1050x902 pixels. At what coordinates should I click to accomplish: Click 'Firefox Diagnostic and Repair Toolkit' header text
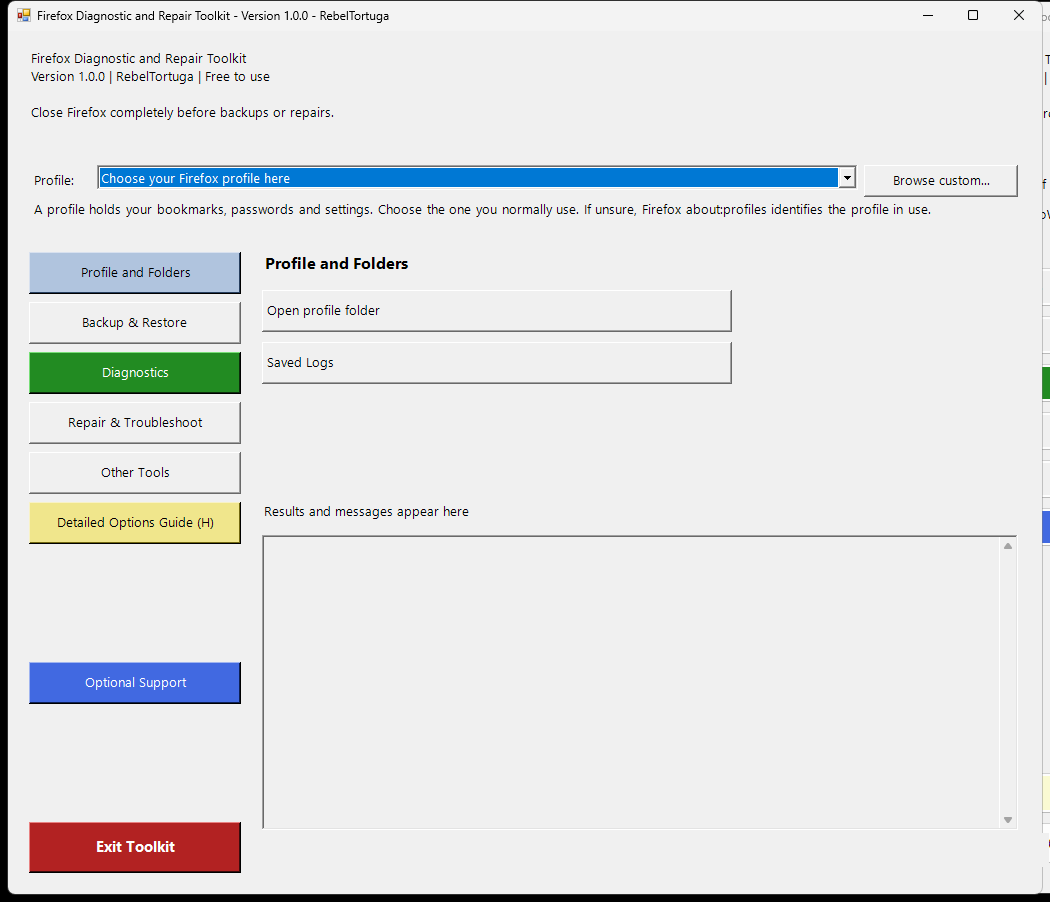pyautogui.click(x=139, y=58)
